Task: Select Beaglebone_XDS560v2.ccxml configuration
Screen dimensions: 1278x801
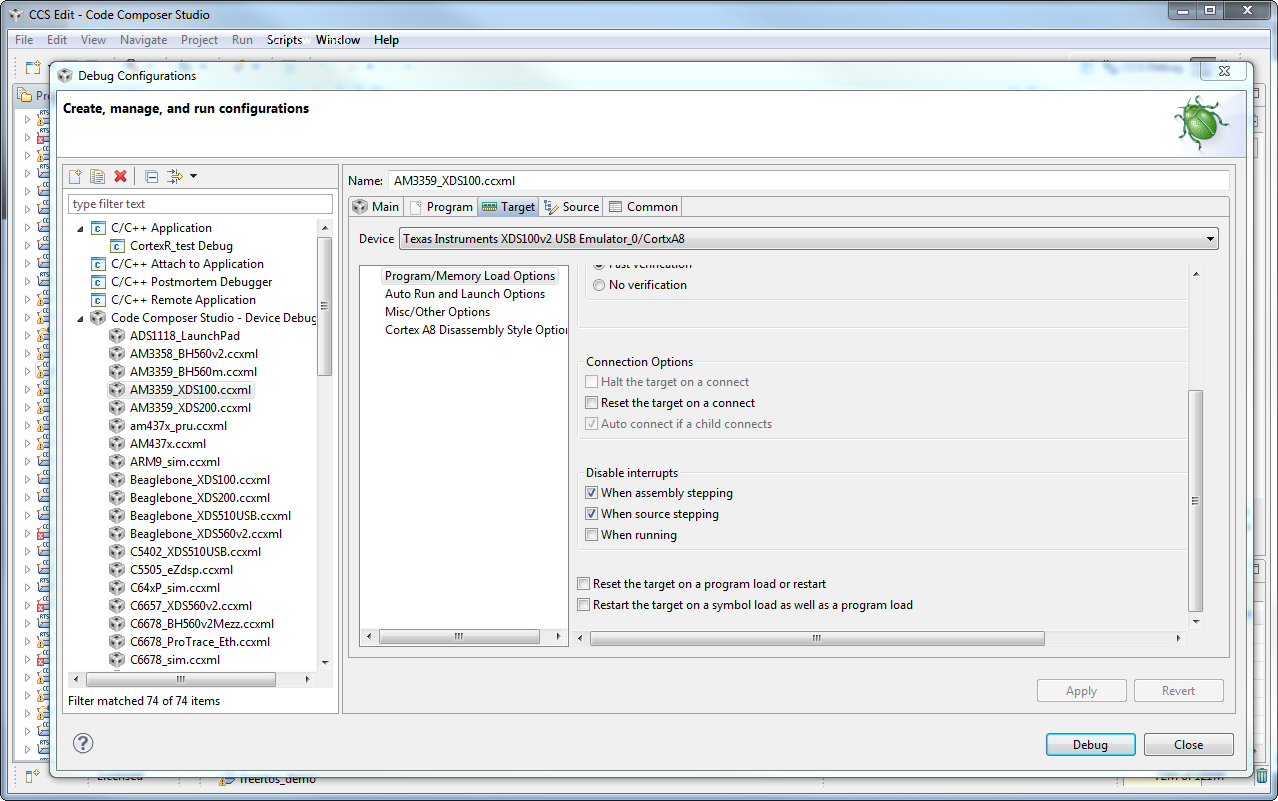Action: tap(206, 534)
